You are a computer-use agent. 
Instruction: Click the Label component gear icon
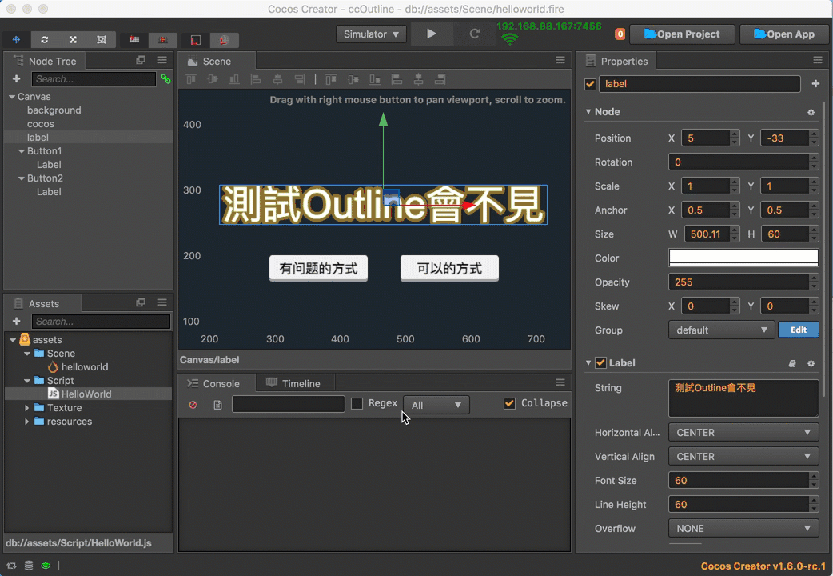coord(811,363)
